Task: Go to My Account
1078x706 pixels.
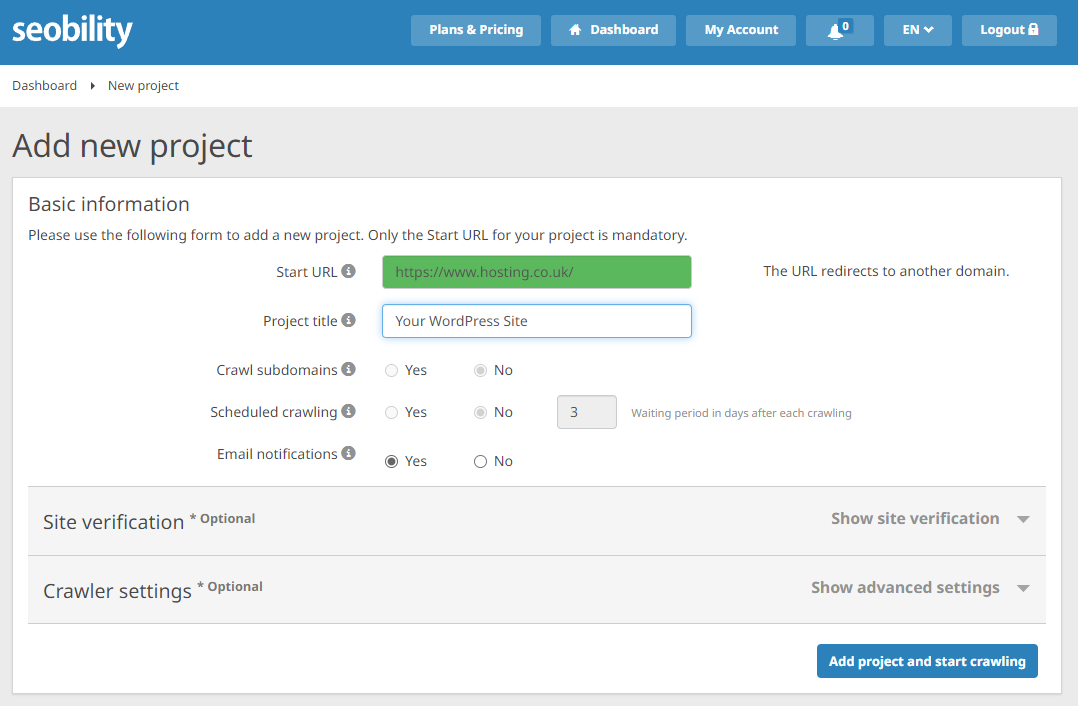Action: point(741,30)
